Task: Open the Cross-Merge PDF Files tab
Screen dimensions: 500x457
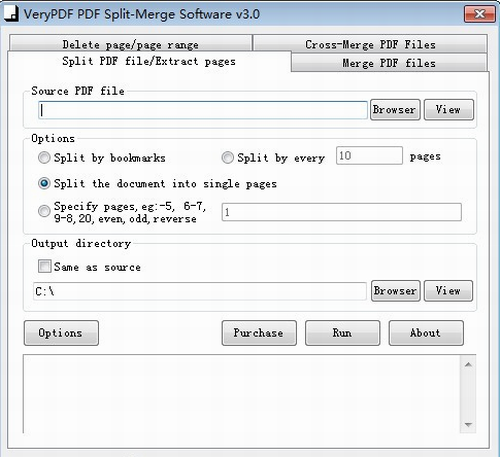Action: coord(370,44)
